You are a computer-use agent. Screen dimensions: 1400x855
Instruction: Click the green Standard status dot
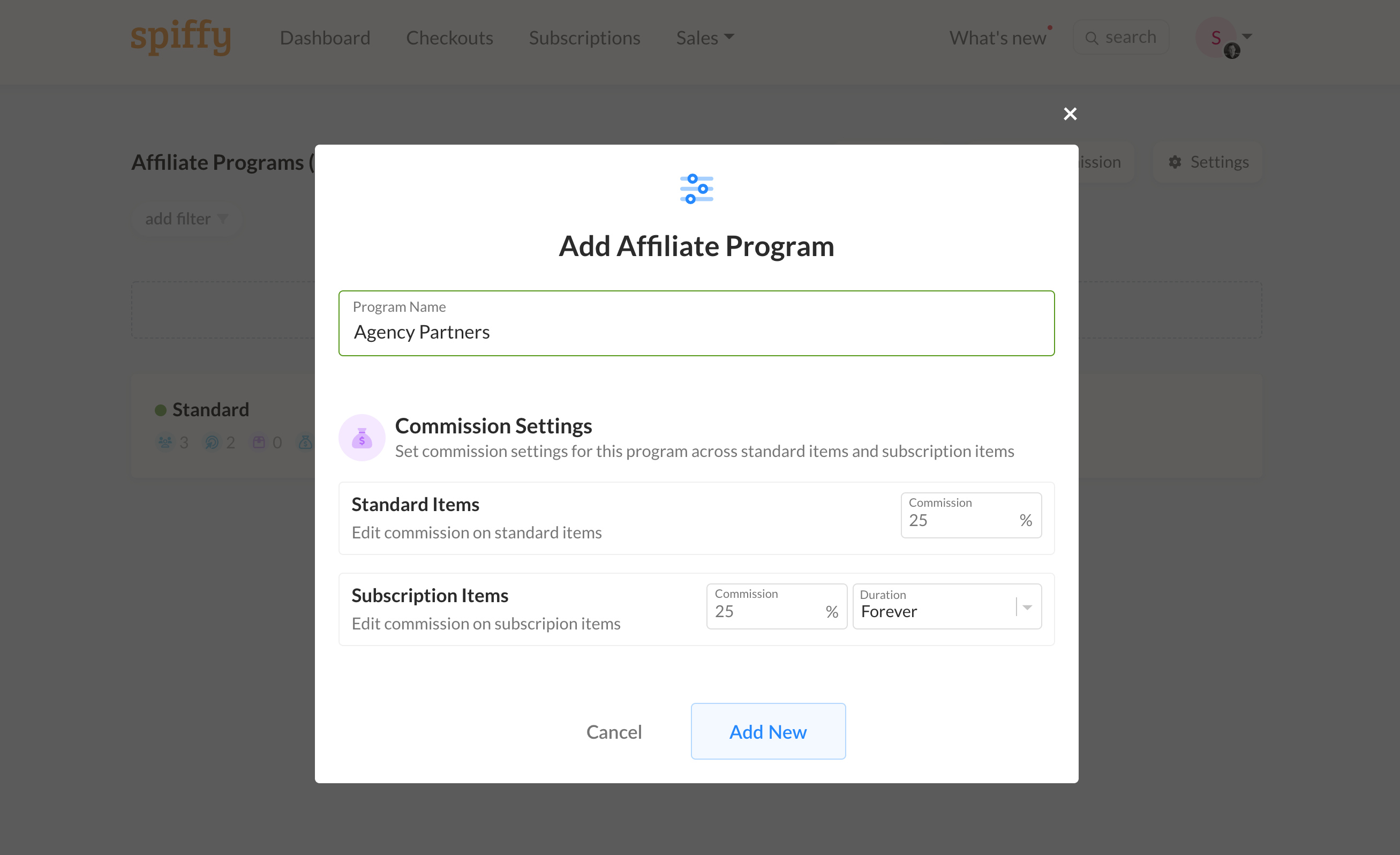160,410
